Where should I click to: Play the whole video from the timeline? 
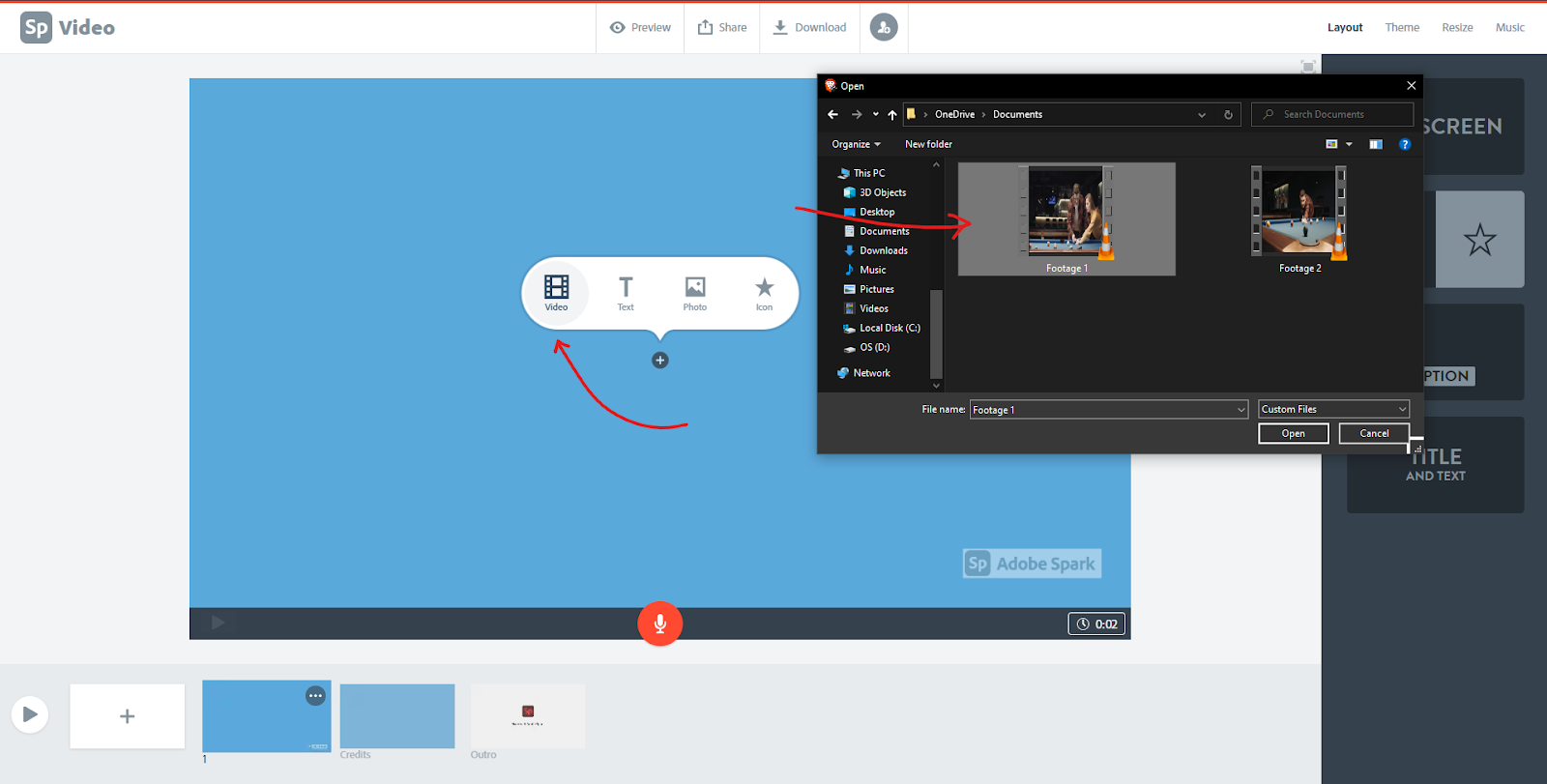point(30,714)
